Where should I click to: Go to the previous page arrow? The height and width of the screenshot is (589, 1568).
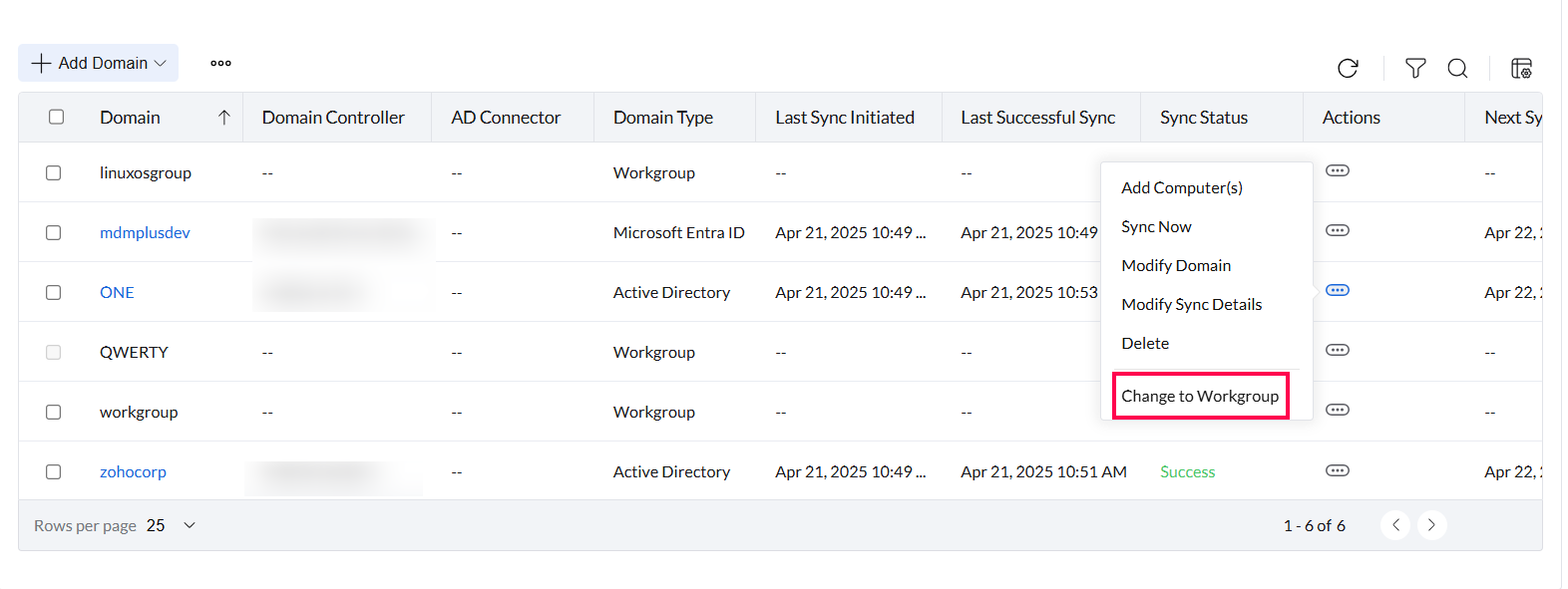pos(1395,525)
